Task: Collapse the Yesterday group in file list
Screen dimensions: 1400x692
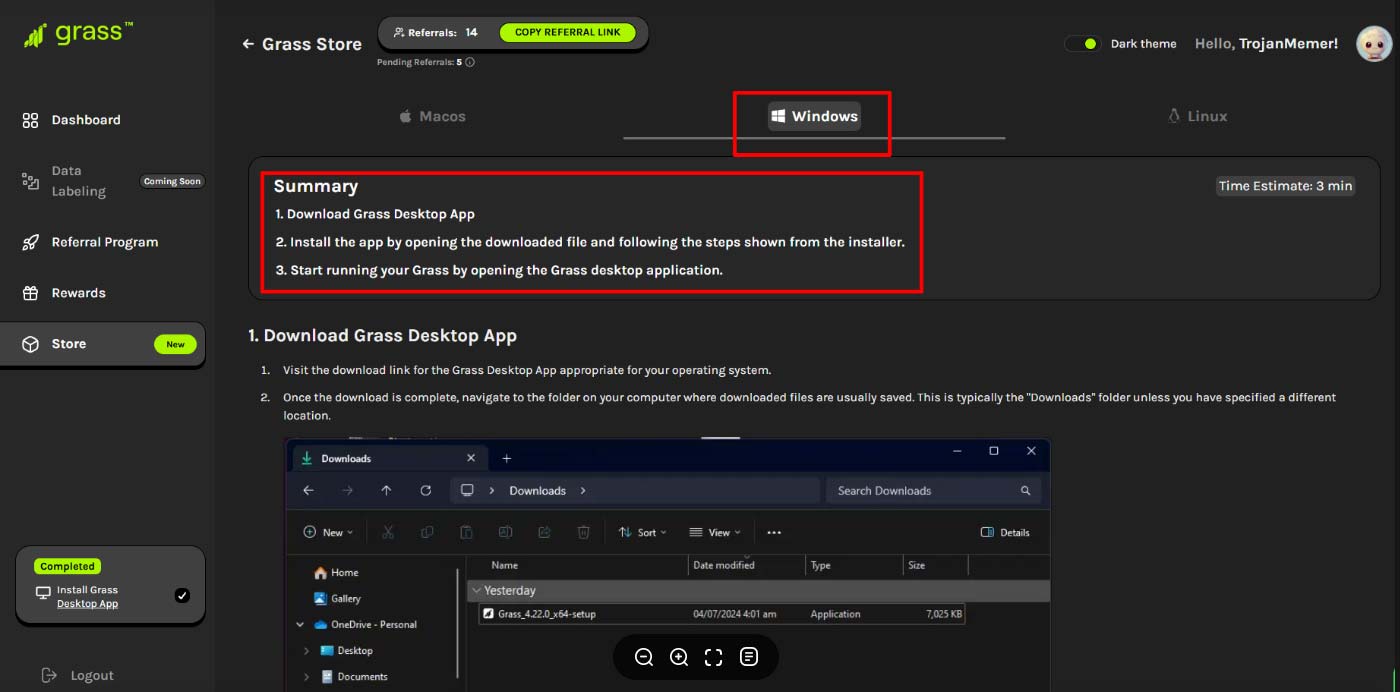Action: point(477,591)
